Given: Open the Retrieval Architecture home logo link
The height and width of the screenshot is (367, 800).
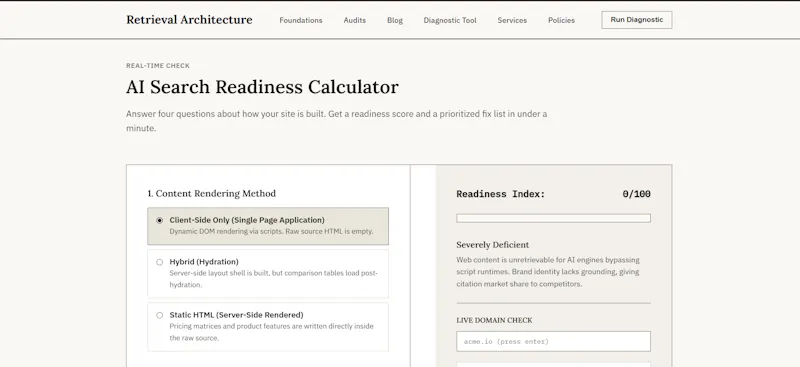Looking at the screenshot, I should point(189,20).
